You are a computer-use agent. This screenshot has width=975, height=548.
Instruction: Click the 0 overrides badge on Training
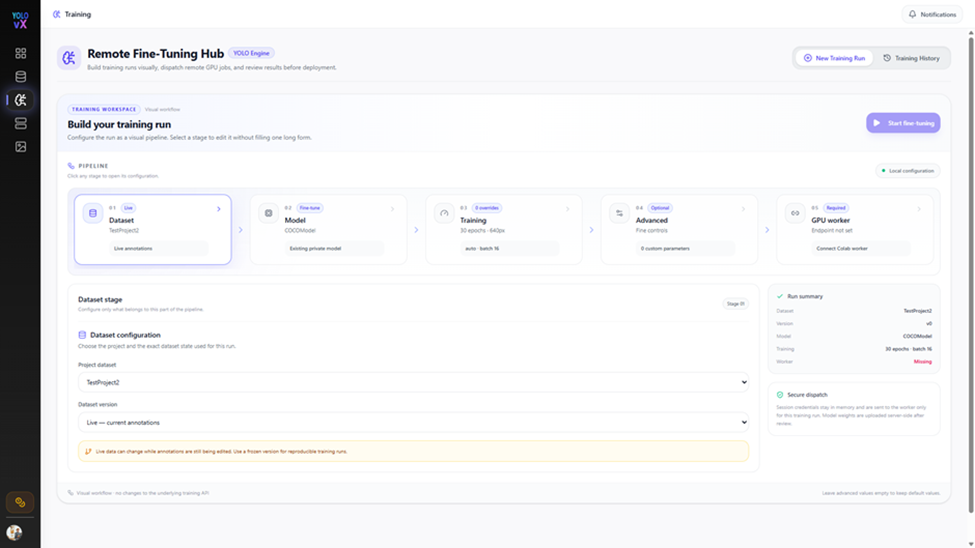(487, 208)
